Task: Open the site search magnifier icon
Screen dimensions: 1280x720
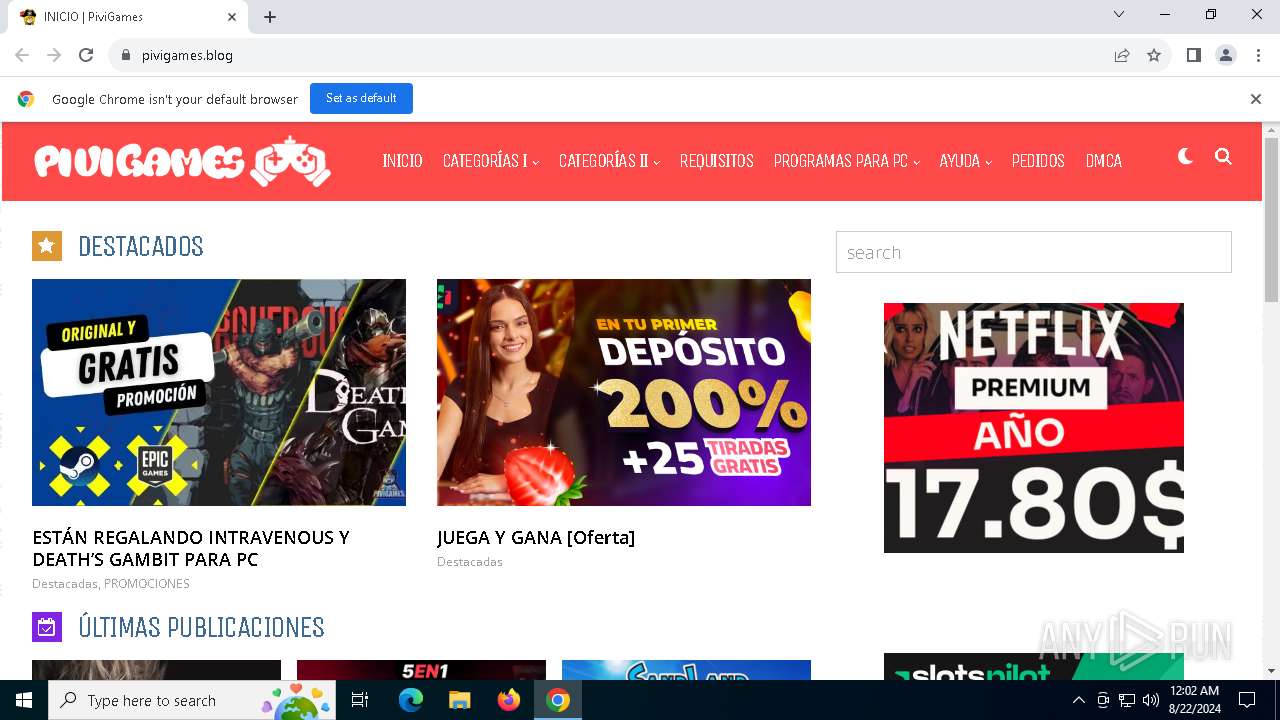Action: coord(1223,157)
